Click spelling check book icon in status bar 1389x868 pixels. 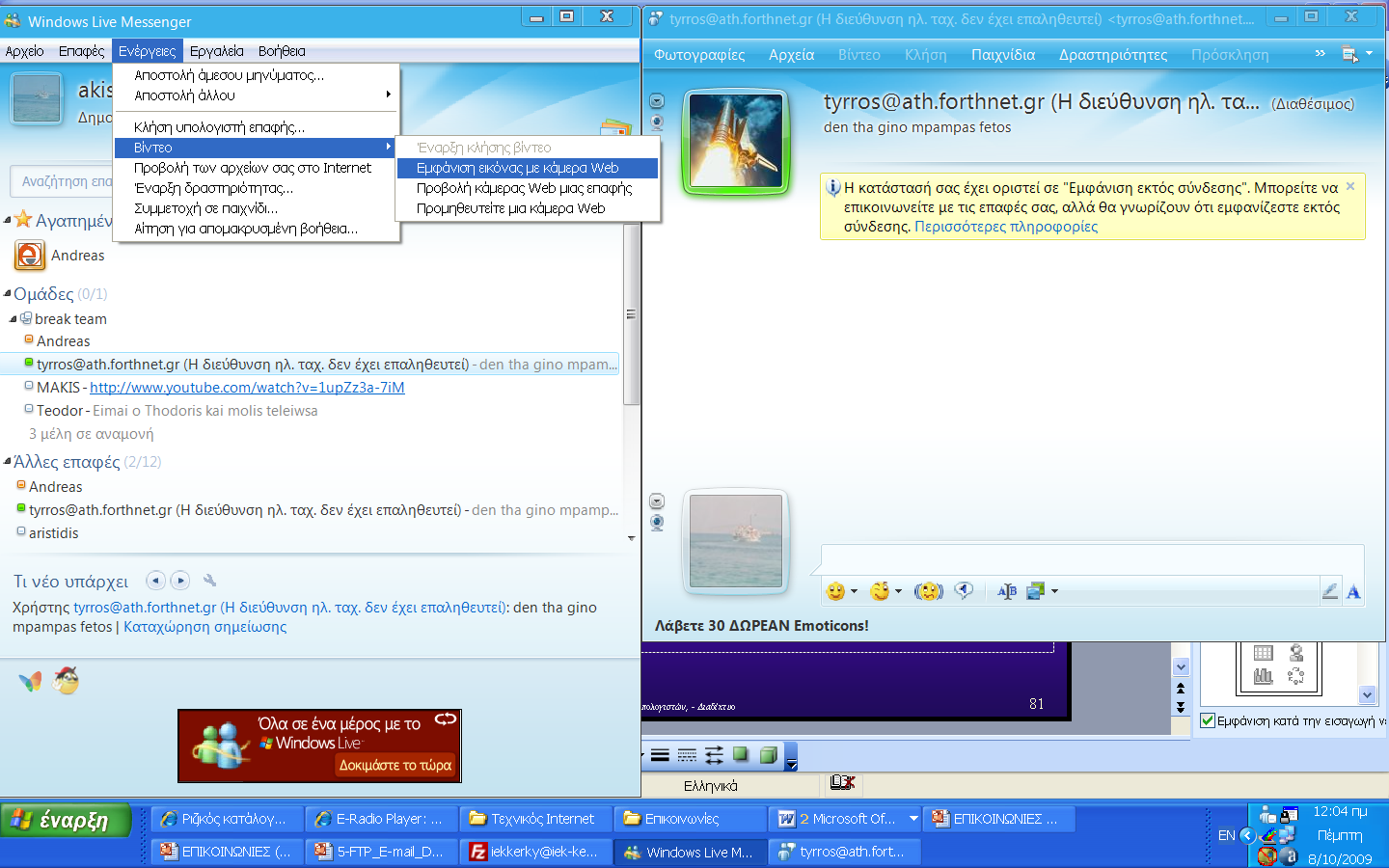(x=842, y=783)
